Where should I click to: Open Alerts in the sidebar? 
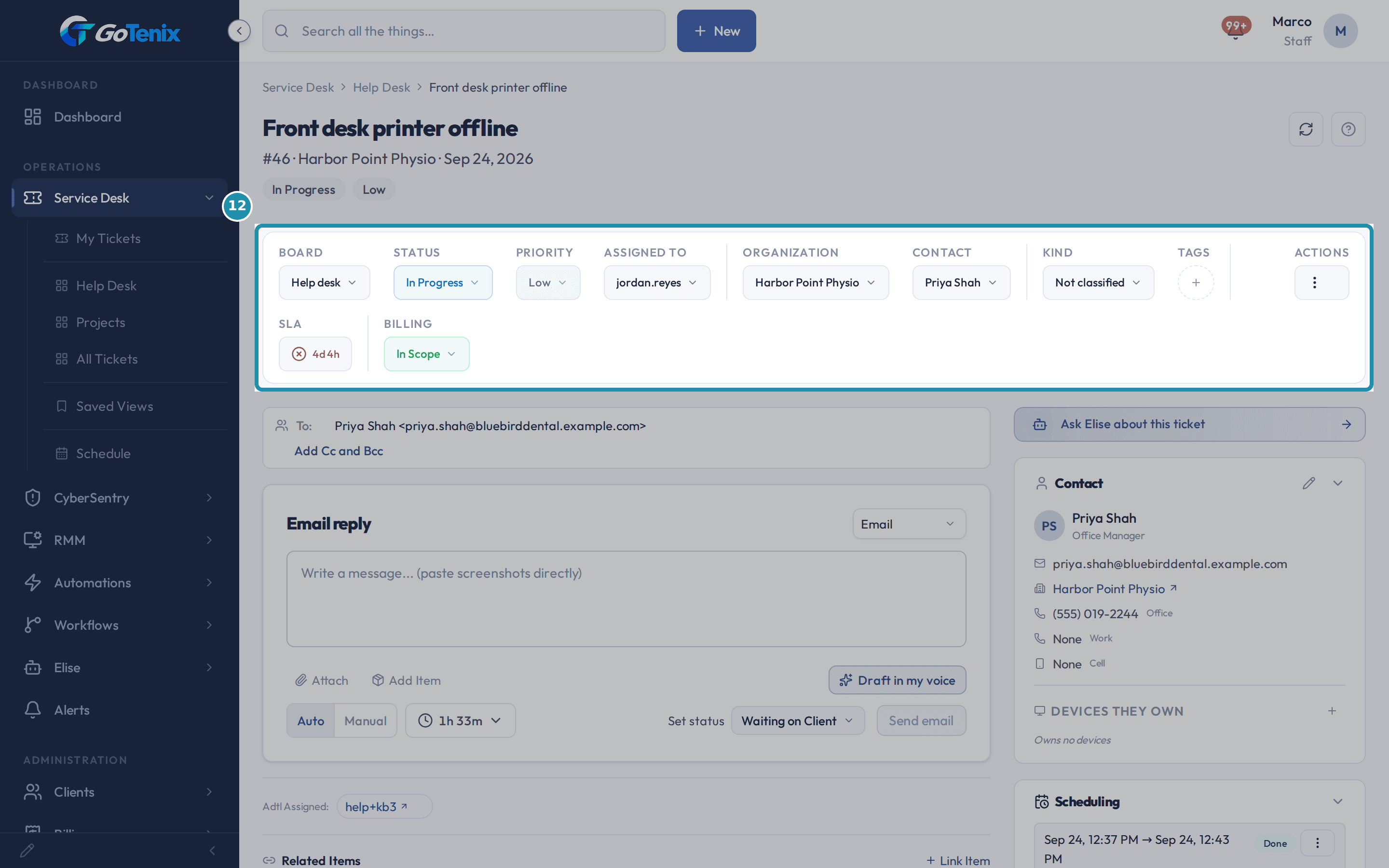pyautogui.click(x=120, y=710)
